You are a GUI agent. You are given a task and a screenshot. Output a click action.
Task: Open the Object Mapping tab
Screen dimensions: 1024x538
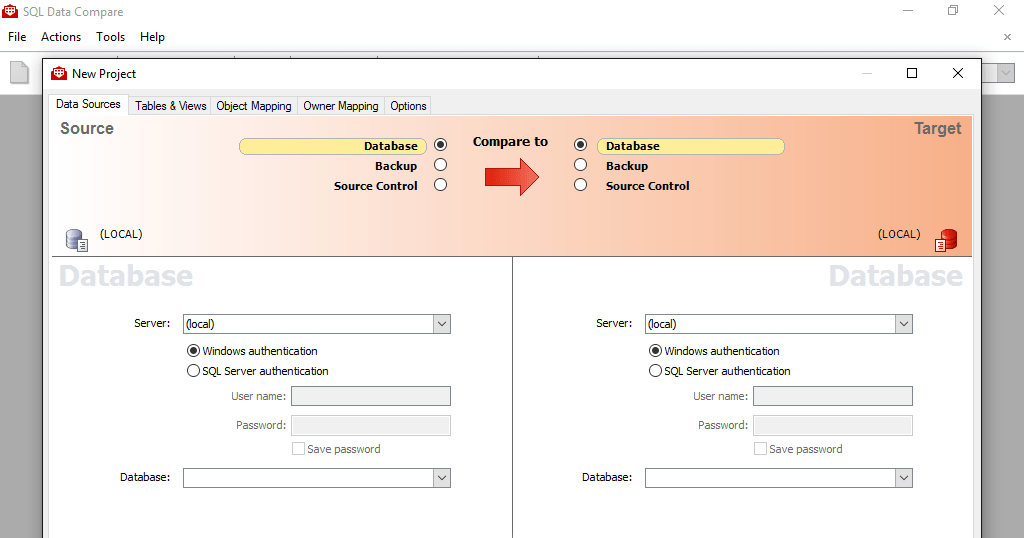(x=254, y=106)
